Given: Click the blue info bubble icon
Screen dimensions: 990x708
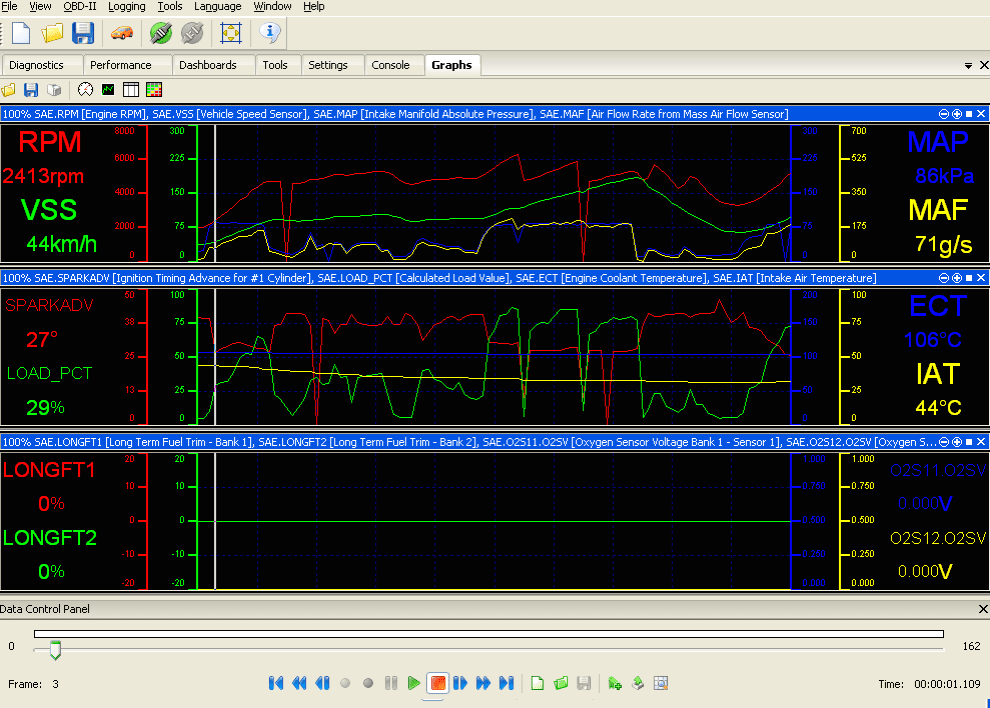Looking at the screenshot, I should [267, 33].
